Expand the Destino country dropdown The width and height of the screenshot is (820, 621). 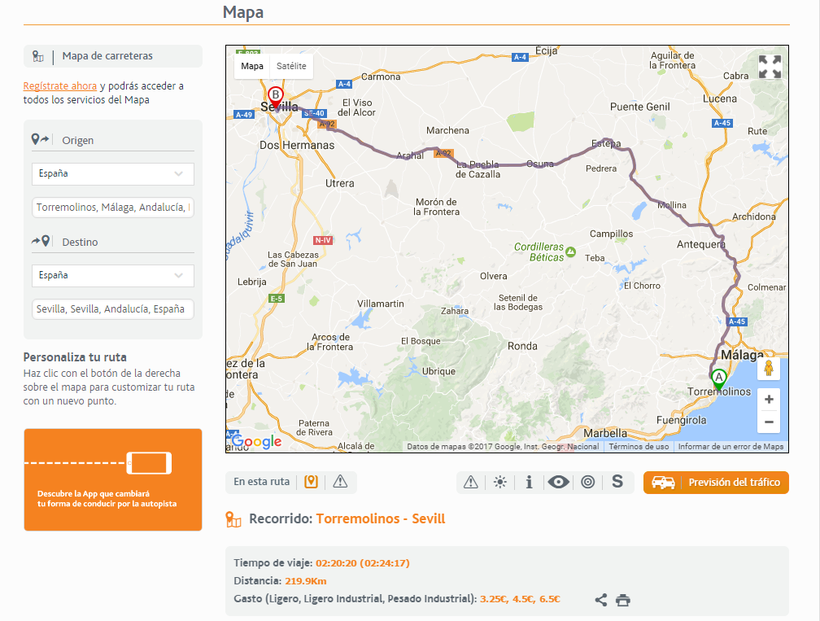[x=112, y=276]
